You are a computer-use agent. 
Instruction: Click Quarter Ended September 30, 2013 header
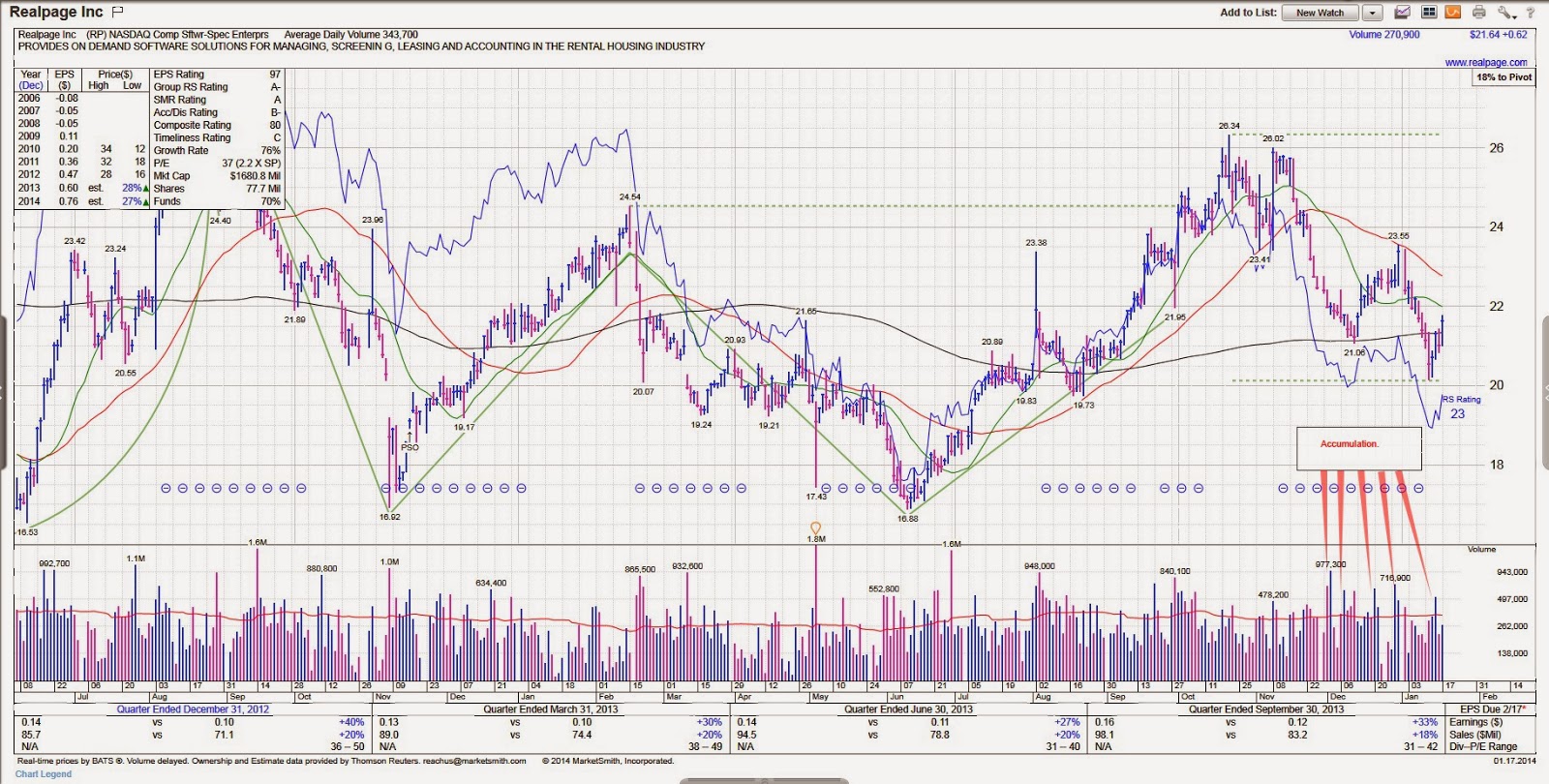(1266, 709)
